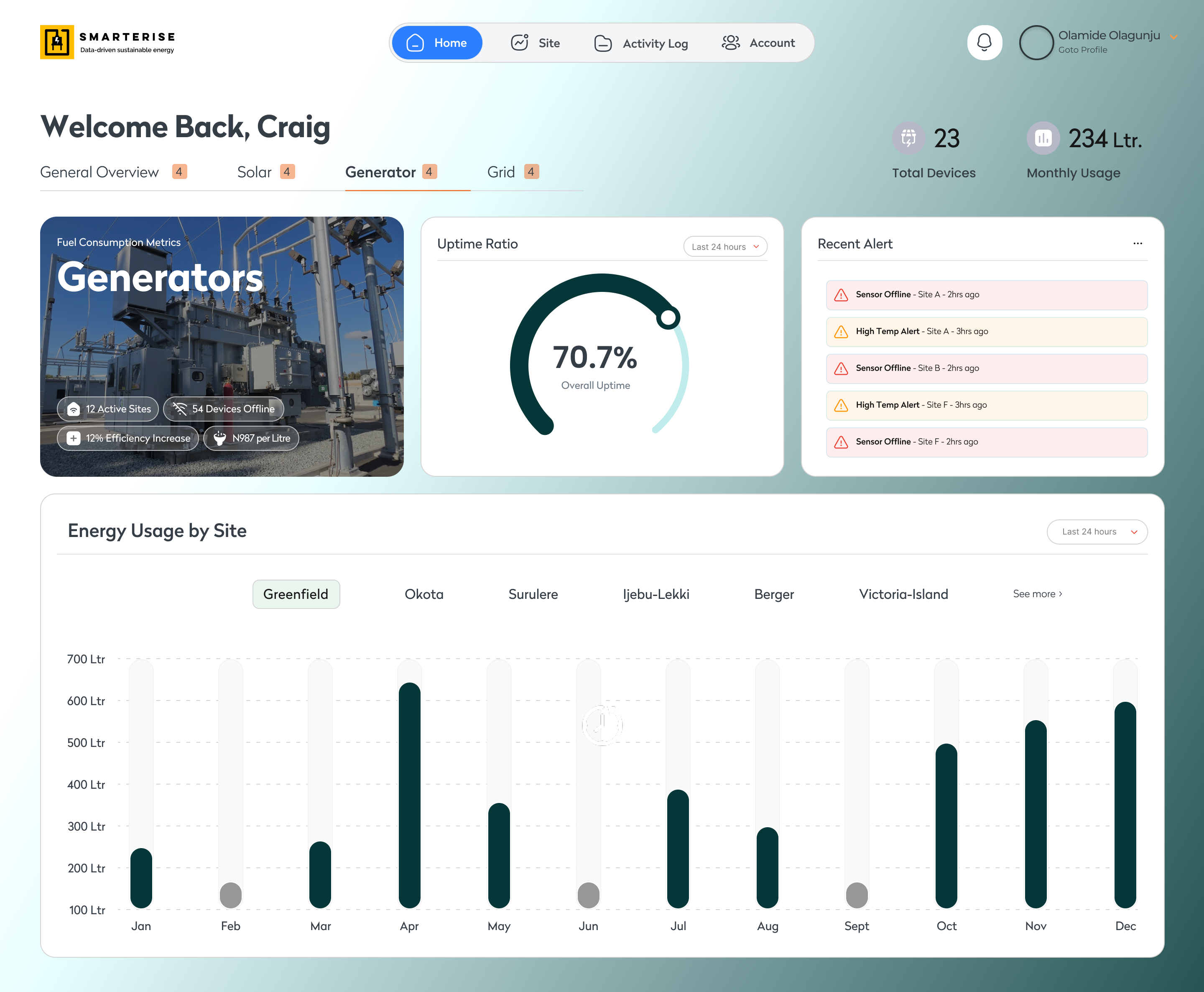Click the July usage bar
Screen dimensions: 1204x992
click(x=678, y=849)
